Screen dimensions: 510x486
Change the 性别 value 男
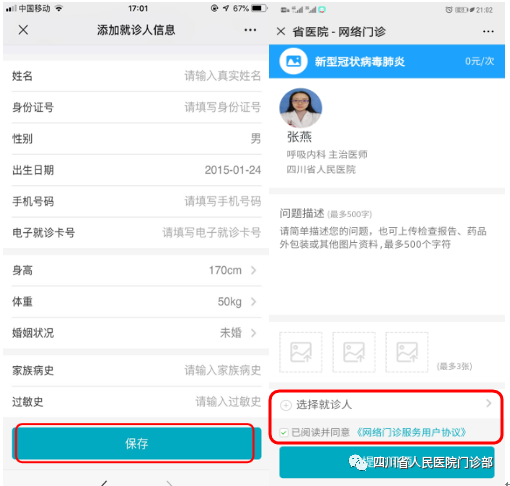[256, 138]
